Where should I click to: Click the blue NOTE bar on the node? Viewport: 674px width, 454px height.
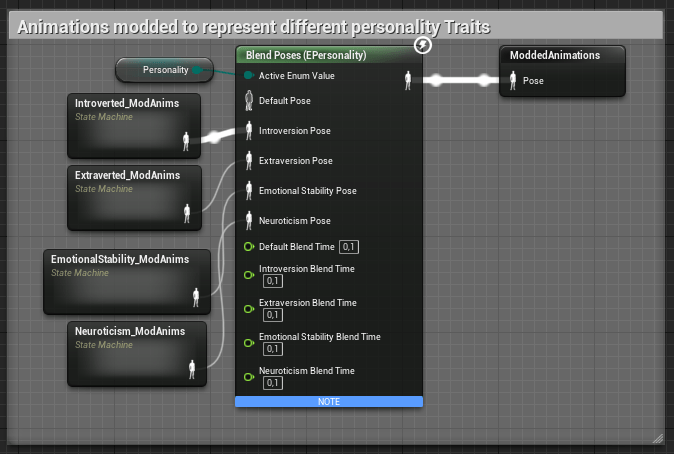coord(329,401)
